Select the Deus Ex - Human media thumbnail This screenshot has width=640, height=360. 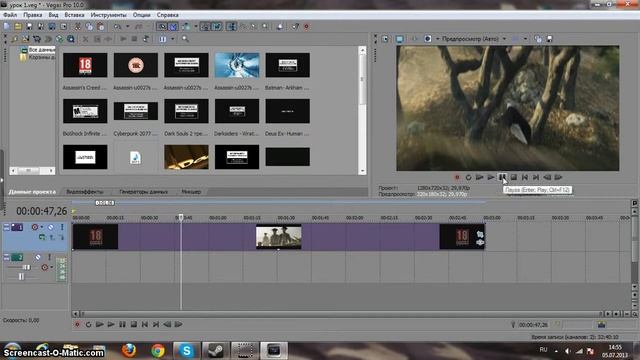pos(287,111)
